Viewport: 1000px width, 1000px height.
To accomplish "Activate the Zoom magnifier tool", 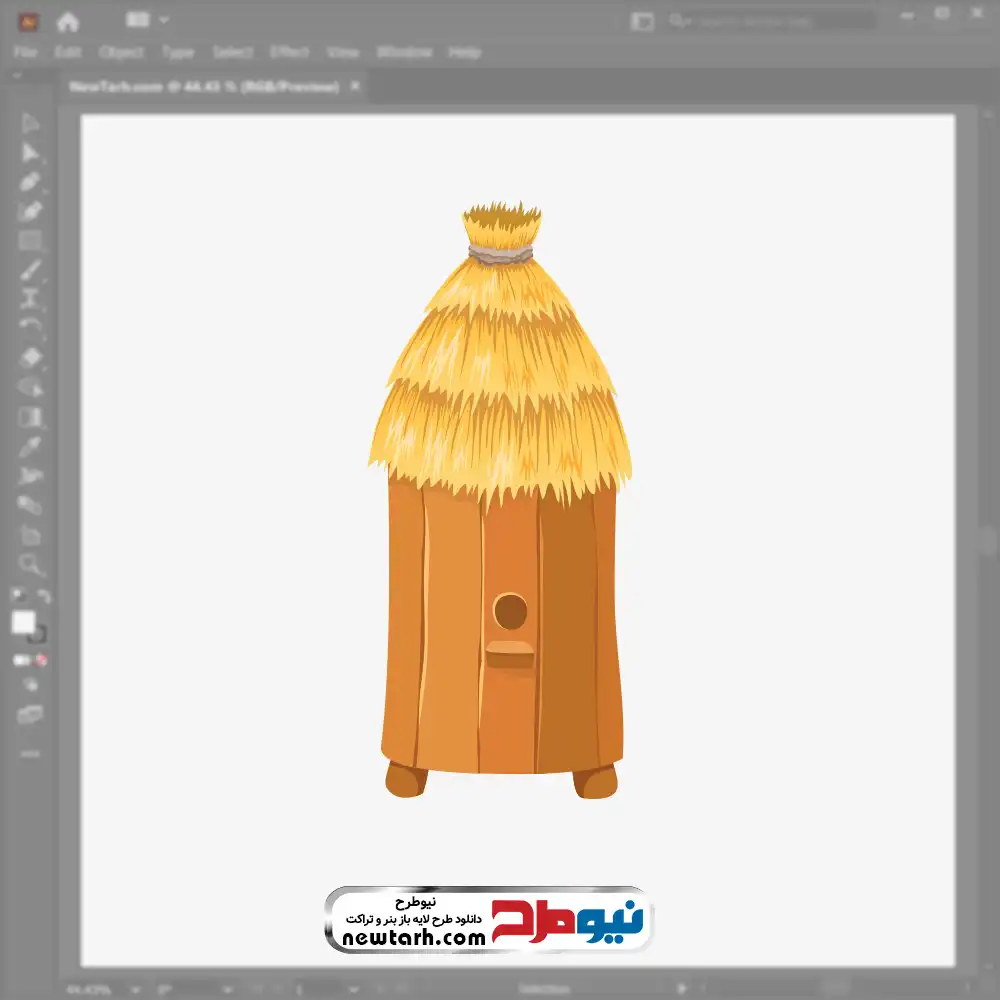I will pyautogui.click(x=30, y=564).
